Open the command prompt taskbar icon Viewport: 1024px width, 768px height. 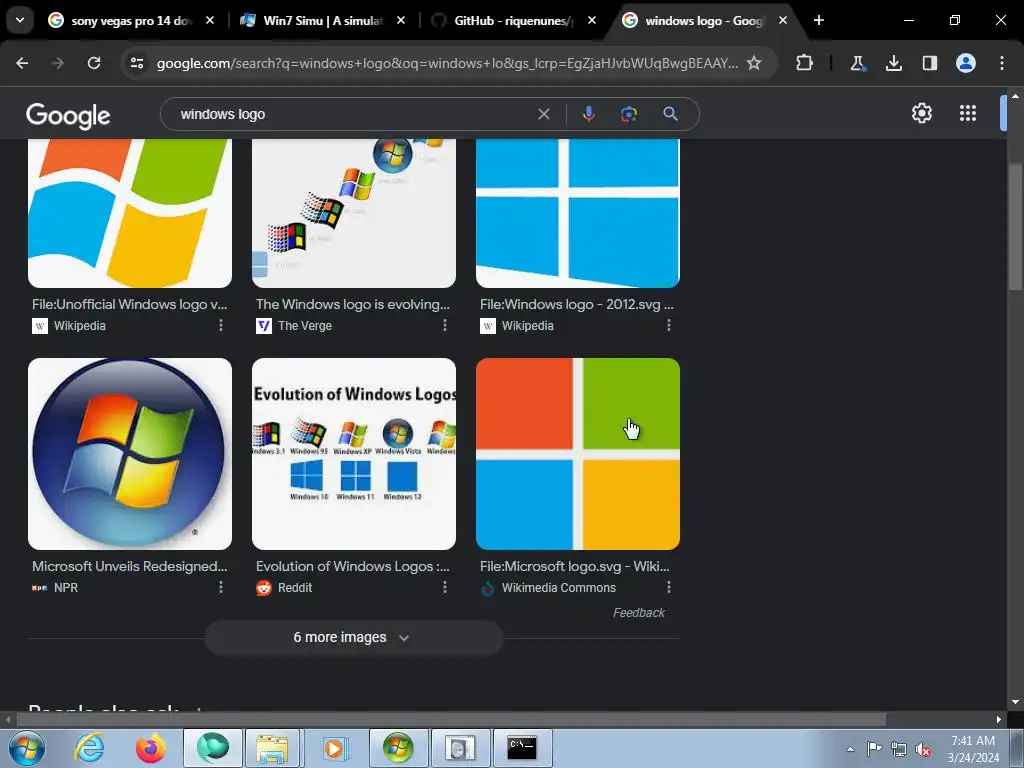[x=522, y=748]
